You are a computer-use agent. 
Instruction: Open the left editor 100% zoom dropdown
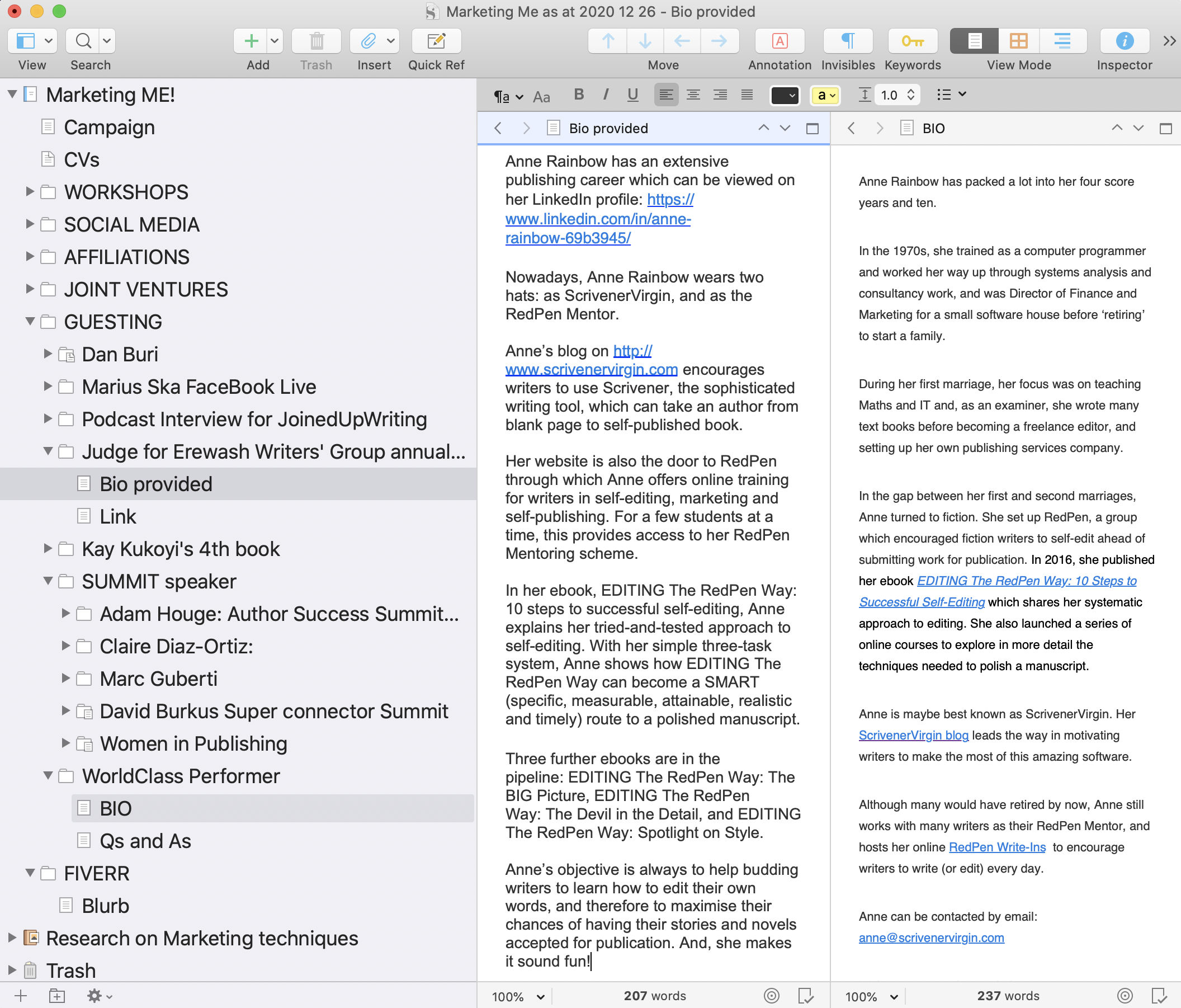(x=518, y=997)
